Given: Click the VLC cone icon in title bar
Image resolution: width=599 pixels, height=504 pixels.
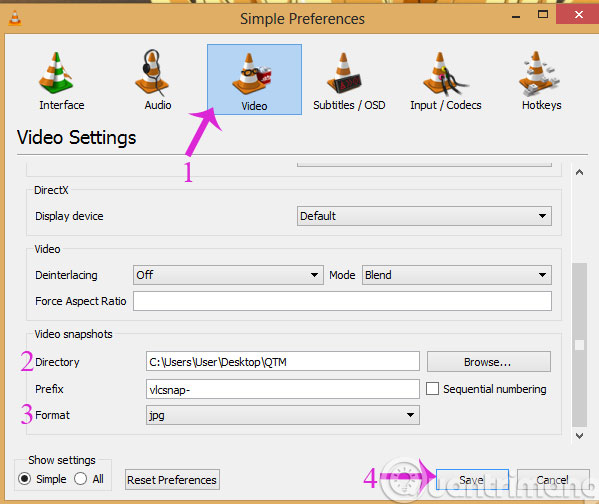Looking at the screenshot, I should (15, 18).
